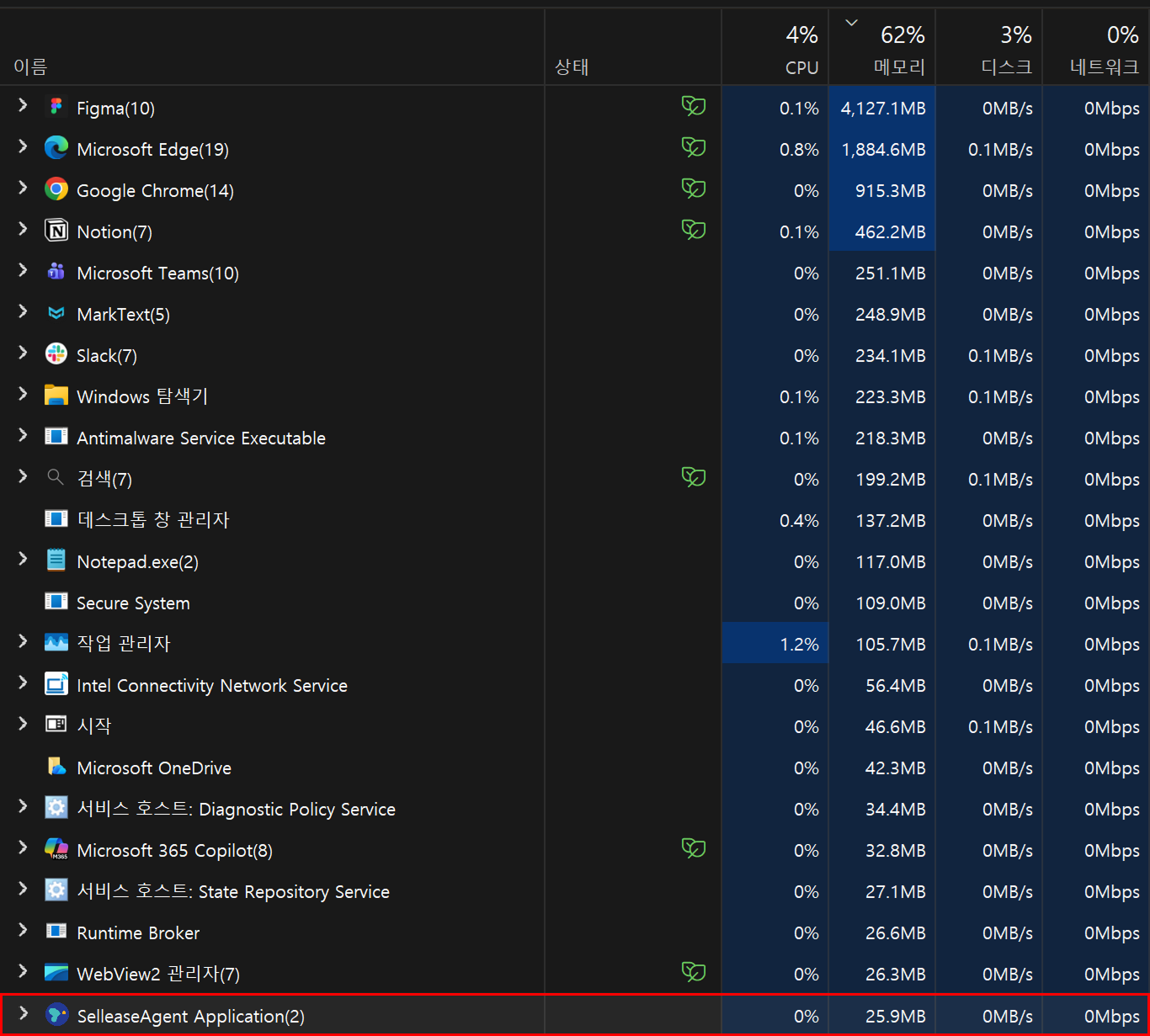
Task: Expand the Notepad.exe(2) process group
Action: 23,559
